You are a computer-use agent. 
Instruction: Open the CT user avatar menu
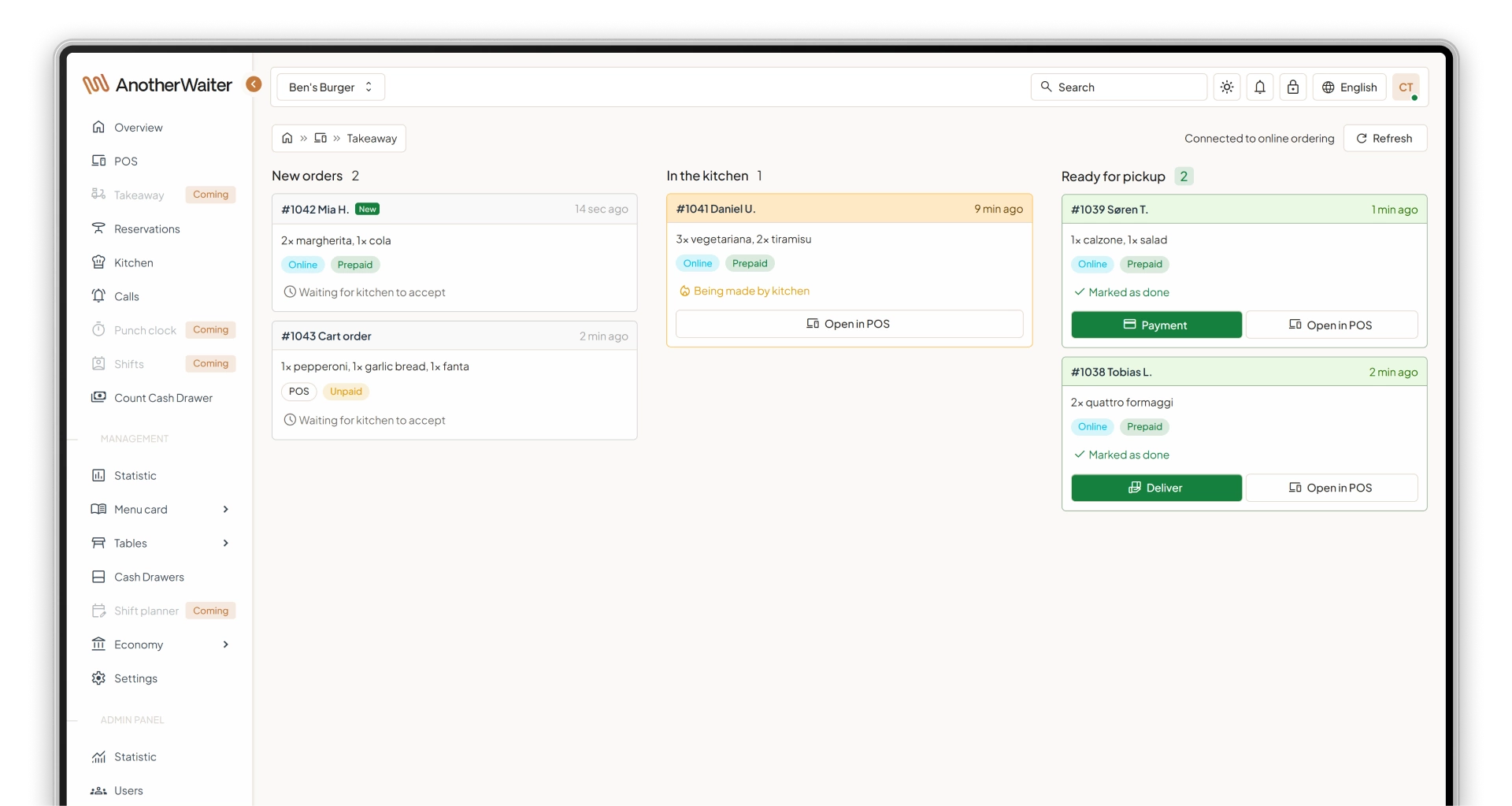(1406, 87)
